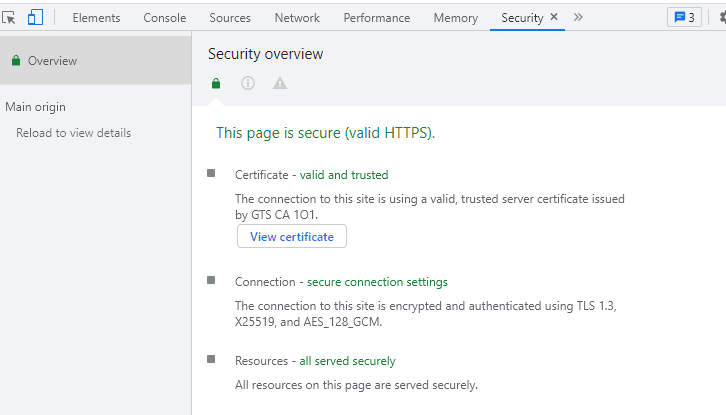Viewport: 726px width, 415px height.
Task: Click the green lock beside Overview
Action: pos(16,61)
